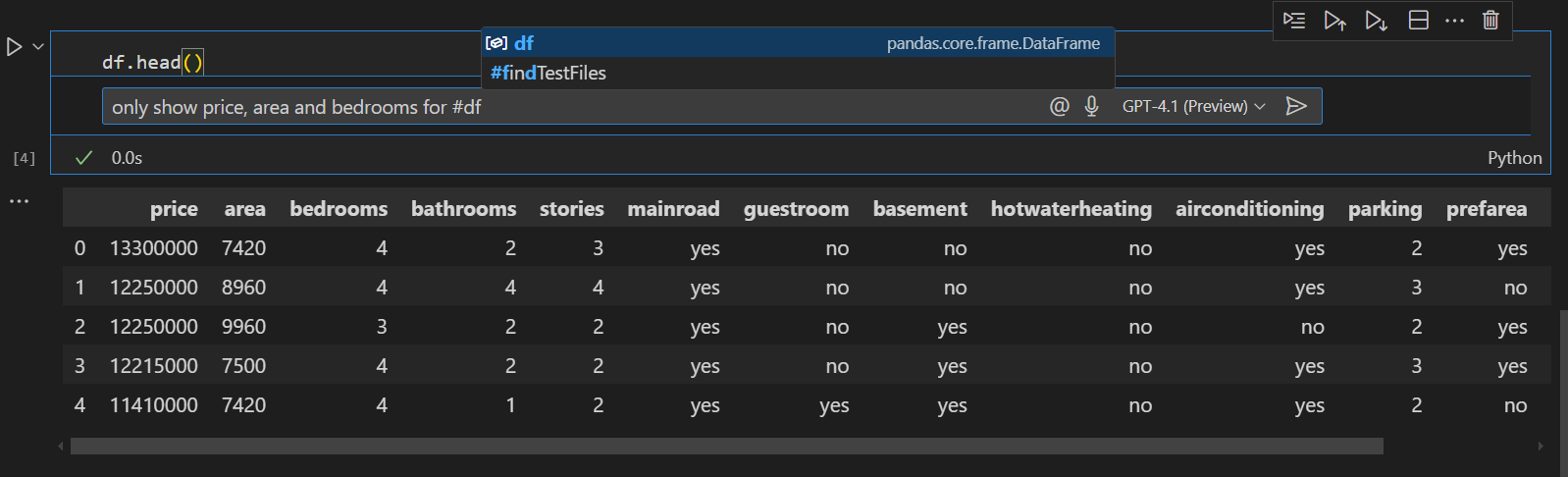Run the df.head() cell

click(x=14, y=46)
